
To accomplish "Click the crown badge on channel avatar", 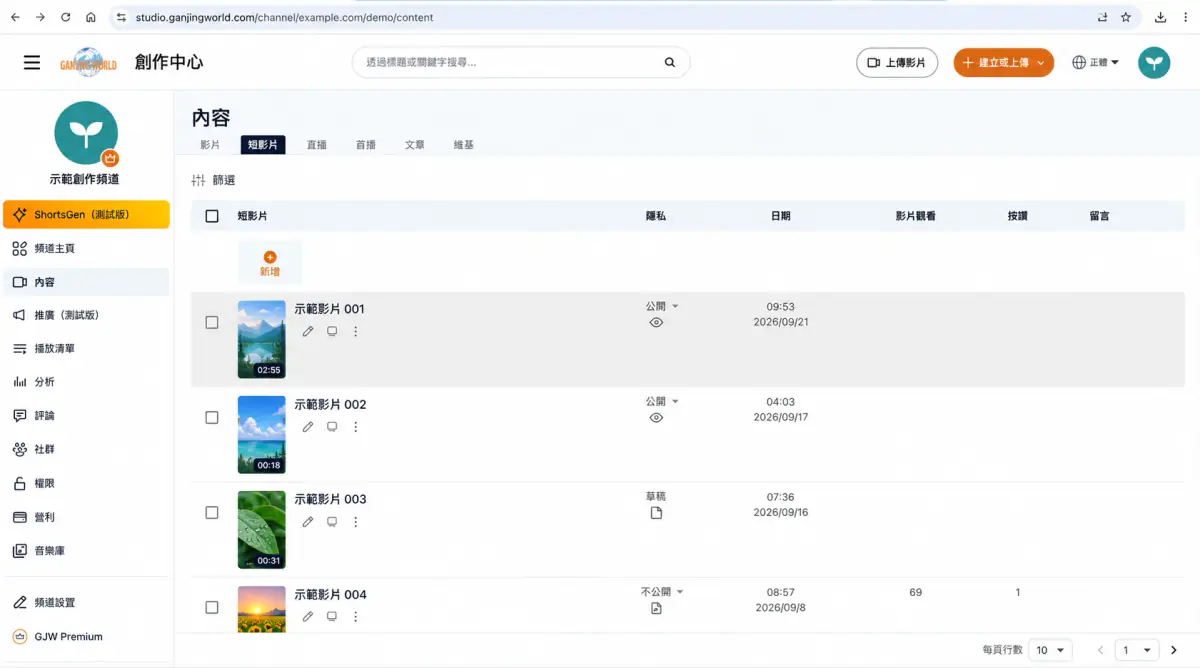I will coord(110,158).
